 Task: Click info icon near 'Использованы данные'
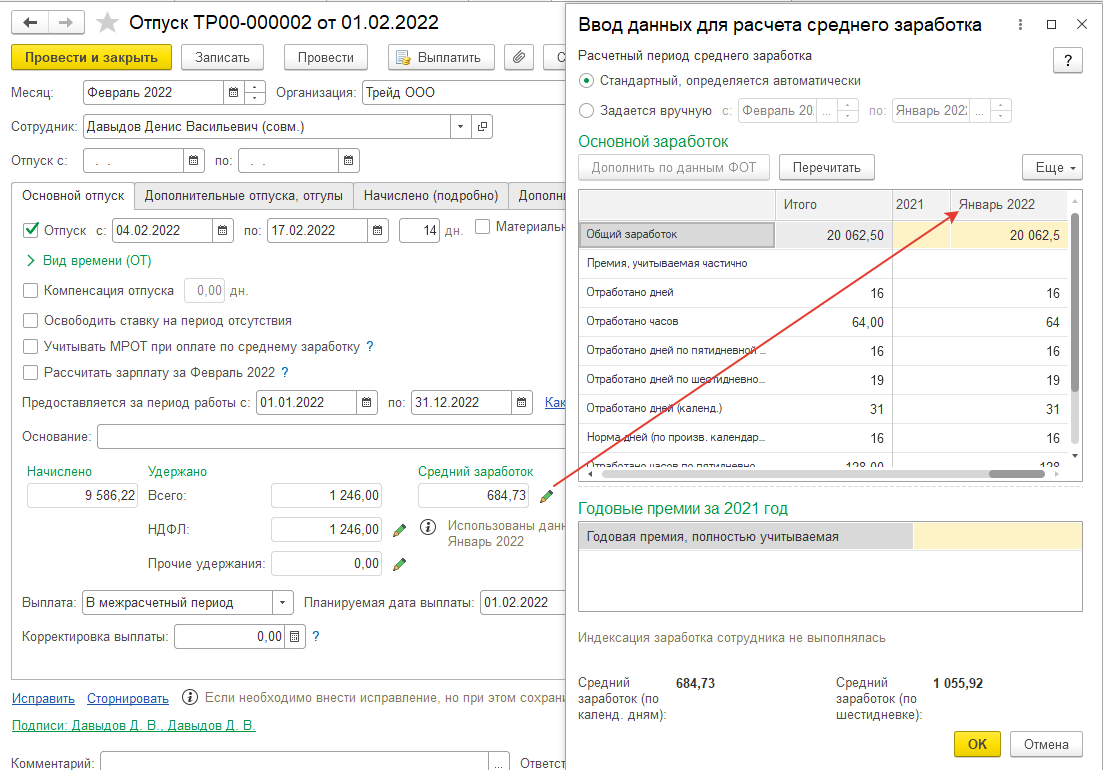[428, 527]
